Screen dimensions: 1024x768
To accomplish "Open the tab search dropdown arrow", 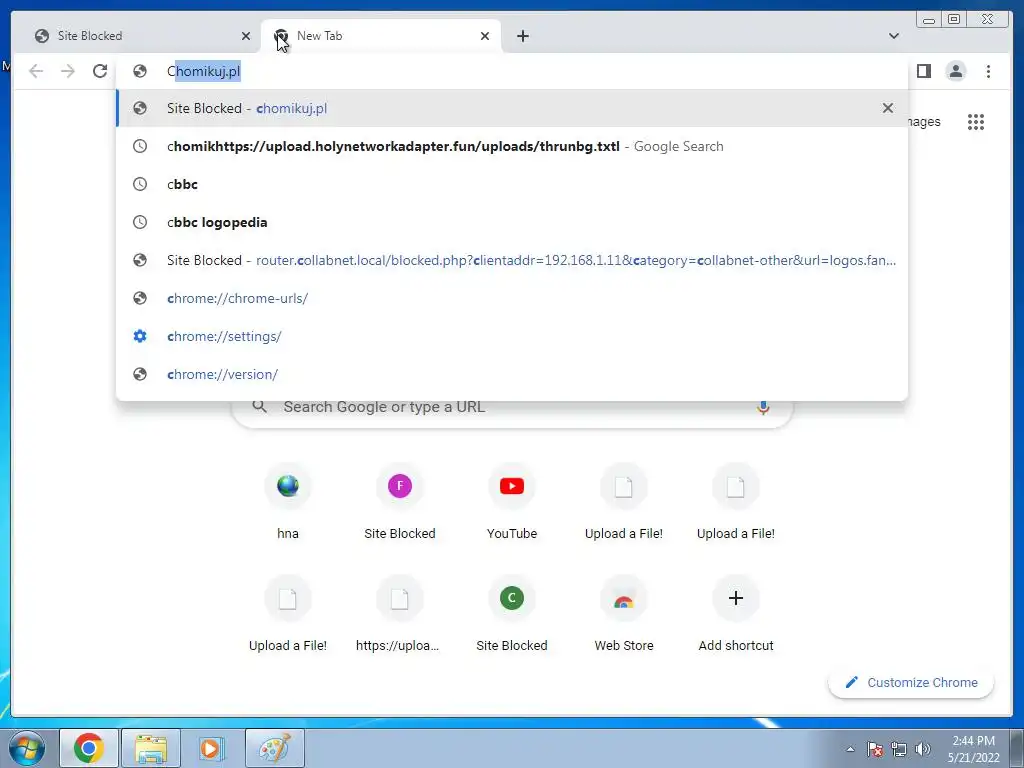I will (894, 36).
